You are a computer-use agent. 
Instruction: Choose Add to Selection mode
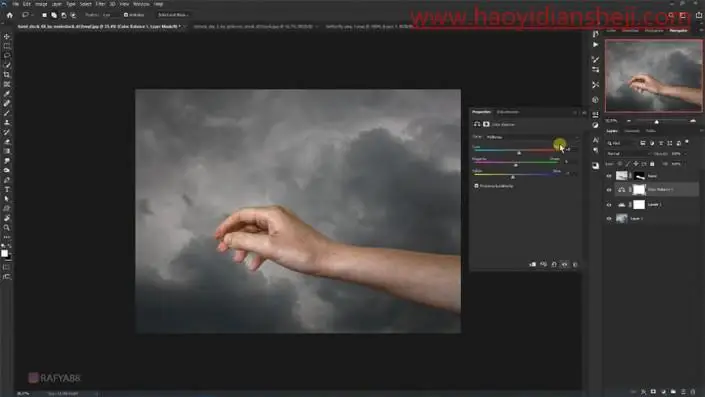coord(54,15)
